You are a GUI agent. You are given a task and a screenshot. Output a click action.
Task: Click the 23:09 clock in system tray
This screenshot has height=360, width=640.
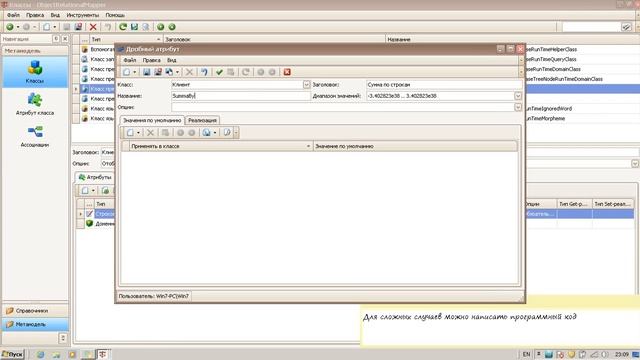tap(622, 354)
